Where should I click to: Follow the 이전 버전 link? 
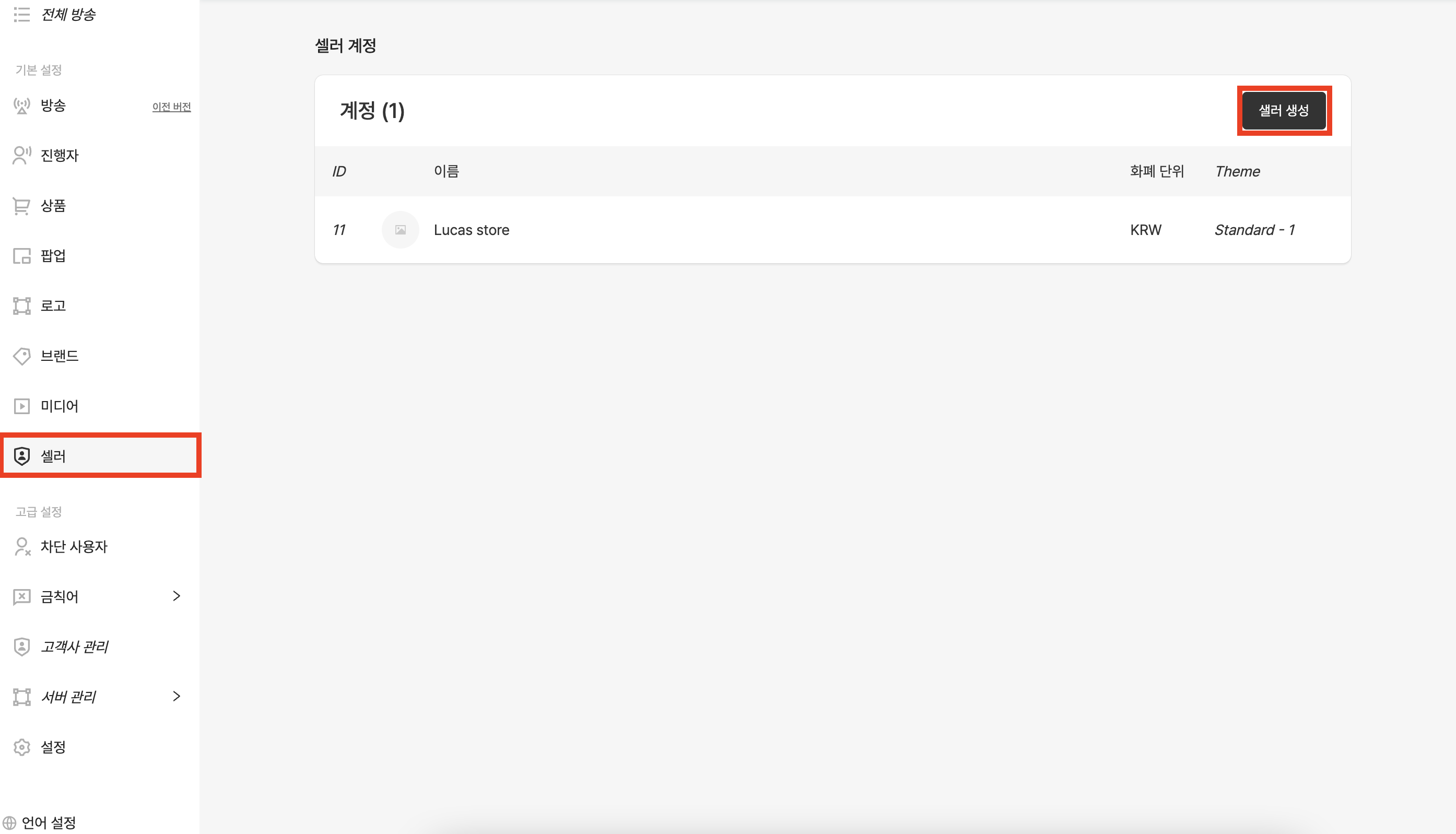tap(171, 107)
